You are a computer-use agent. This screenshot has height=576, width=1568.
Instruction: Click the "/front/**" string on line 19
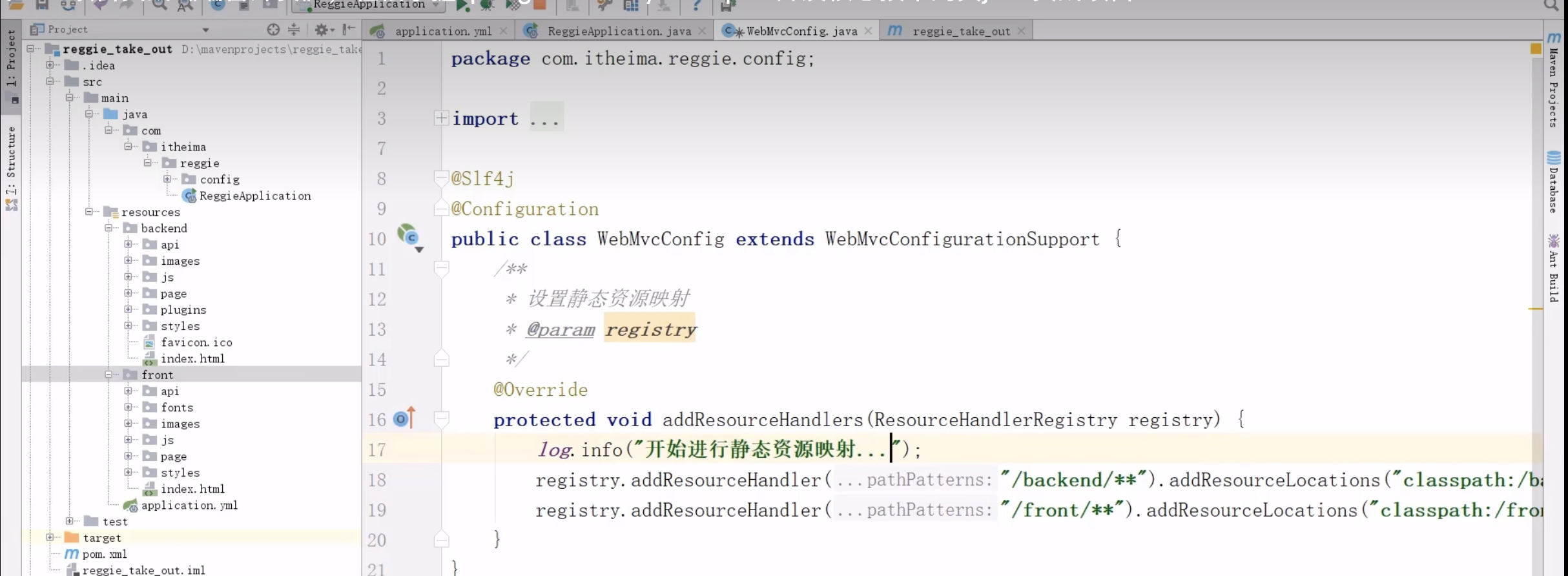pyautogui.click(x=1062, y=510)
